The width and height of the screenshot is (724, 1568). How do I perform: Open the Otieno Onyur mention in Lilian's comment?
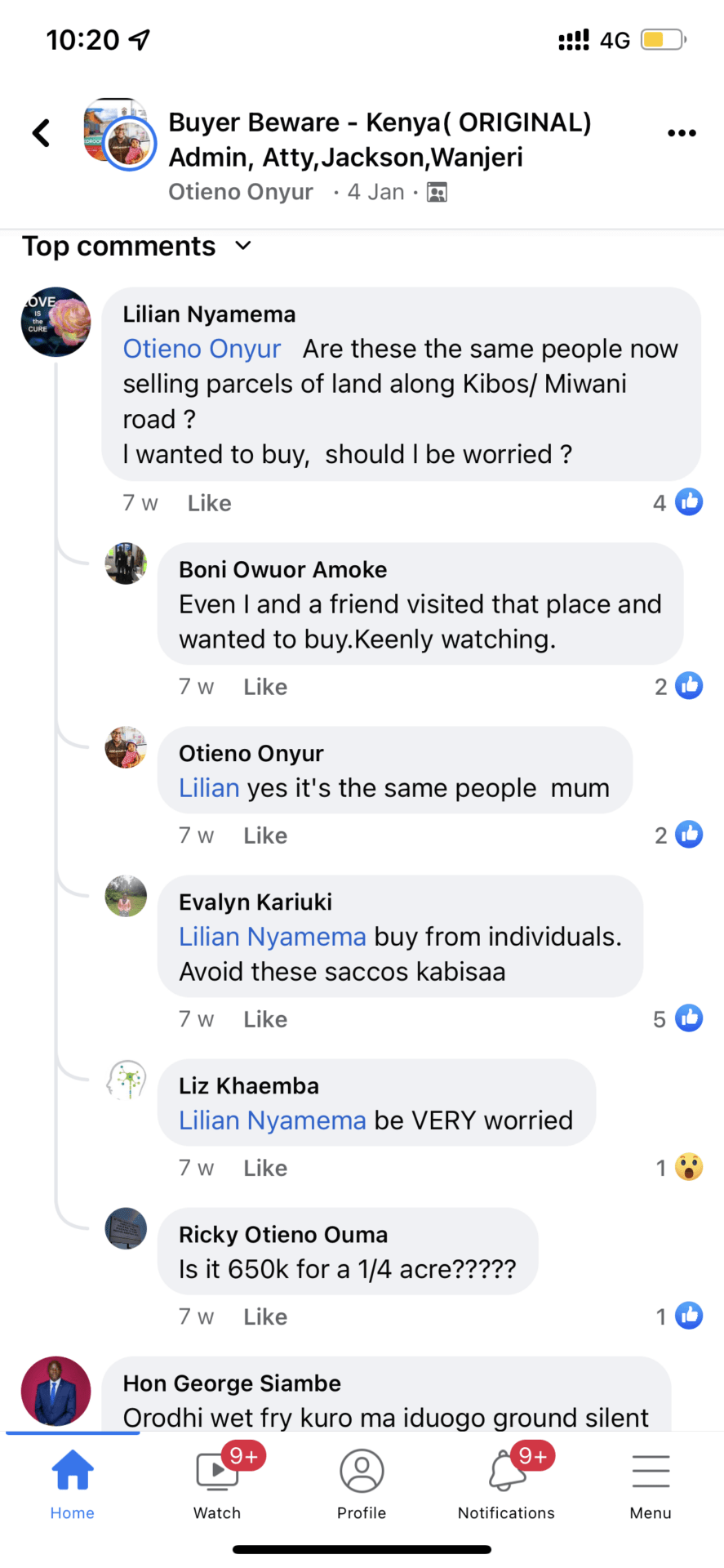(x=202, y=349)
